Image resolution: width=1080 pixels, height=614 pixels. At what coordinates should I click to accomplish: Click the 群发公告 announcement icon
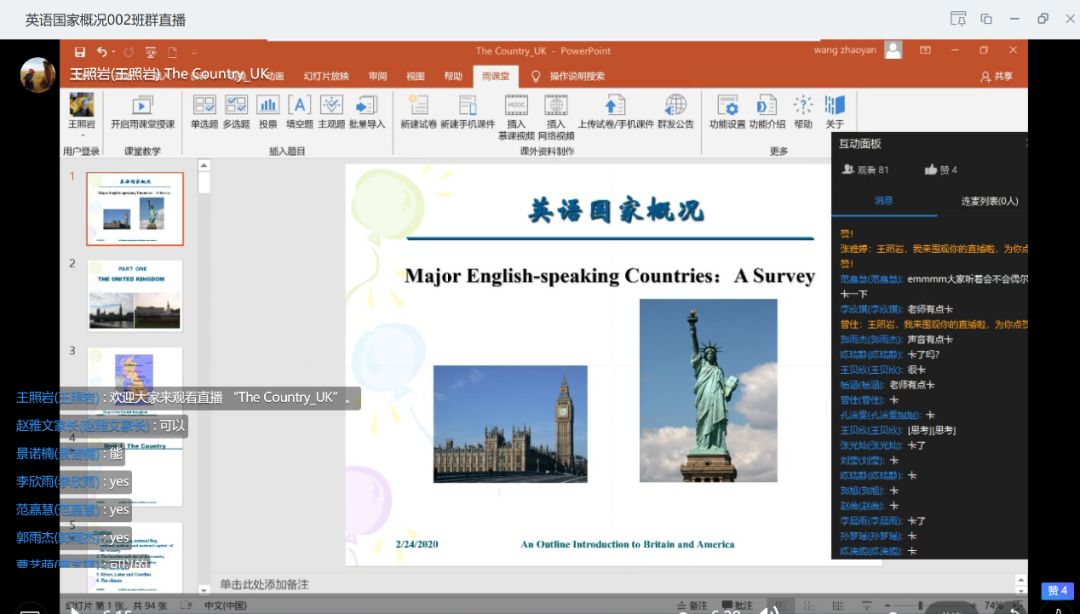click(675, 111)
